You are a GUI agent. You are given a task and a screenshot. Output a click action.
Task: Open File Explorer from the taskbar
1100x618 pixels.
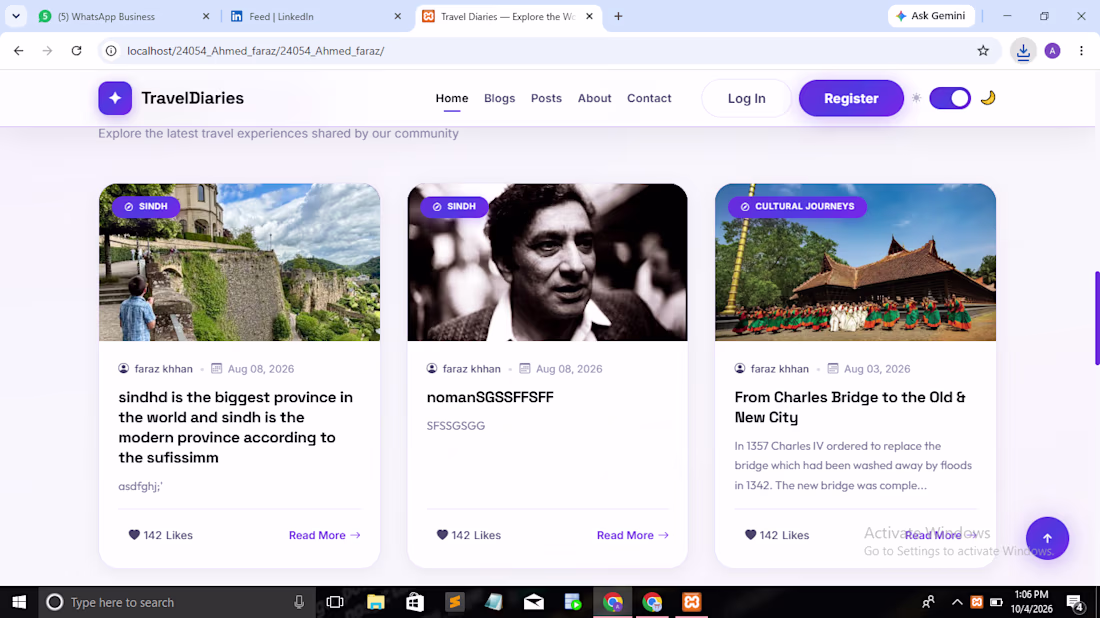[x=375, y=602]
